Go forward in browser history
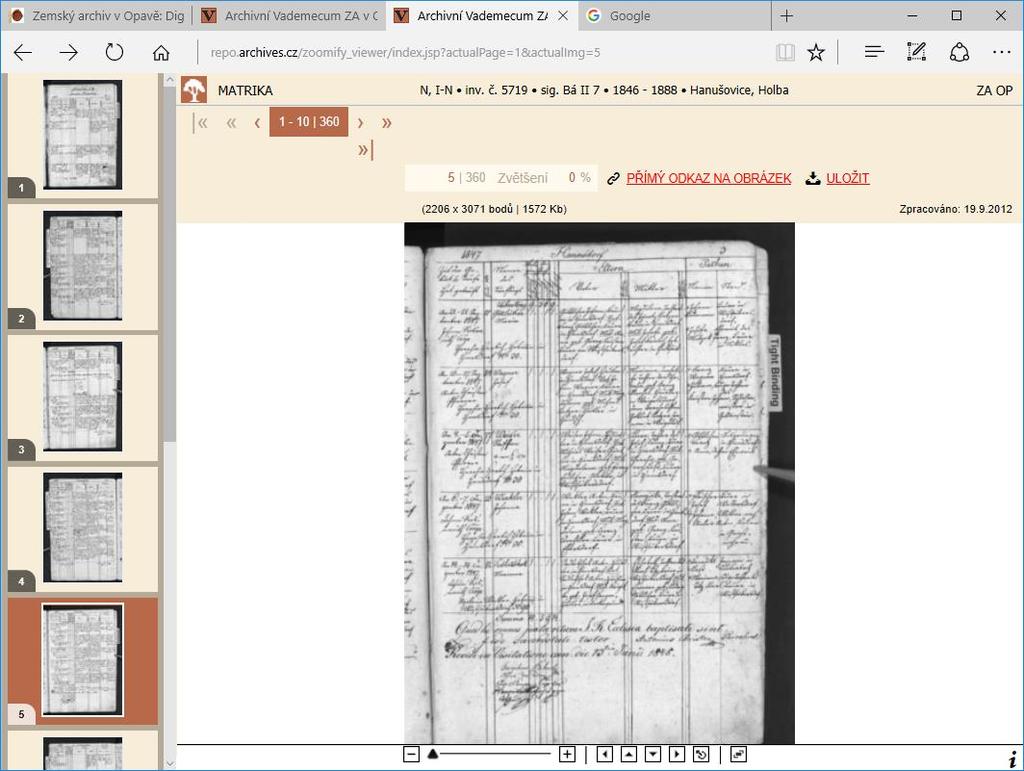This screenshot has height=771, width=1024. click(x=69, y=52)
